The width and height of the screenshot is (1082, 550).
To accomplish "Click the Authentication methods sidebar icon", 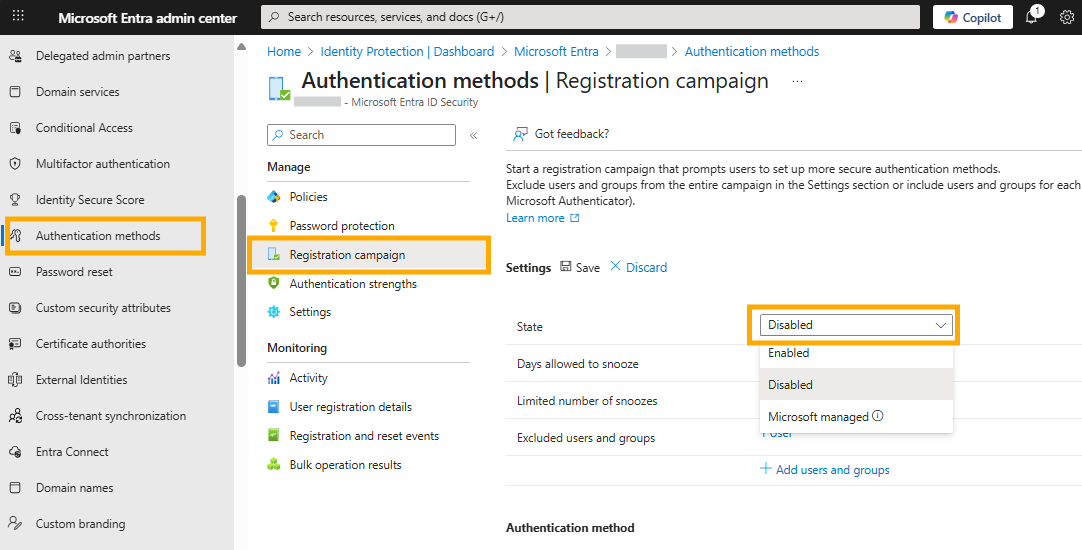I will pyautogui.click(x=15, y=236).
